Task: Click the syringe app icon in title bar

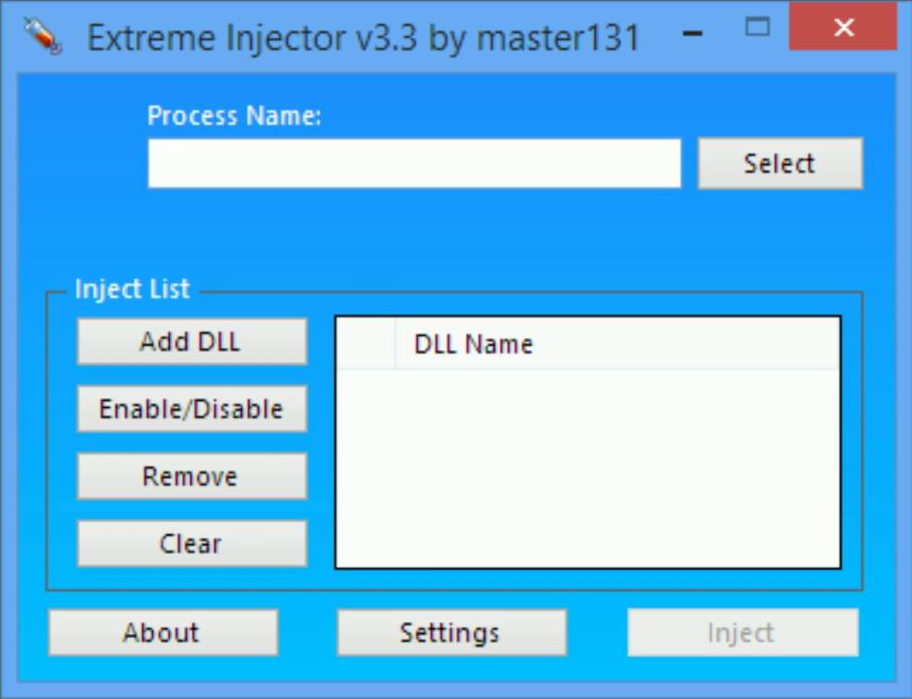Action: (42, 35)
